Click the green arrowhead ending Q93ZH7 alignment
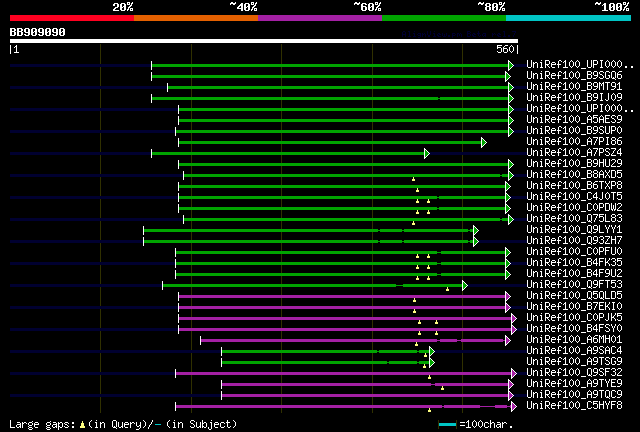This screenshot has width=640, height=432. tap(476, 242)
